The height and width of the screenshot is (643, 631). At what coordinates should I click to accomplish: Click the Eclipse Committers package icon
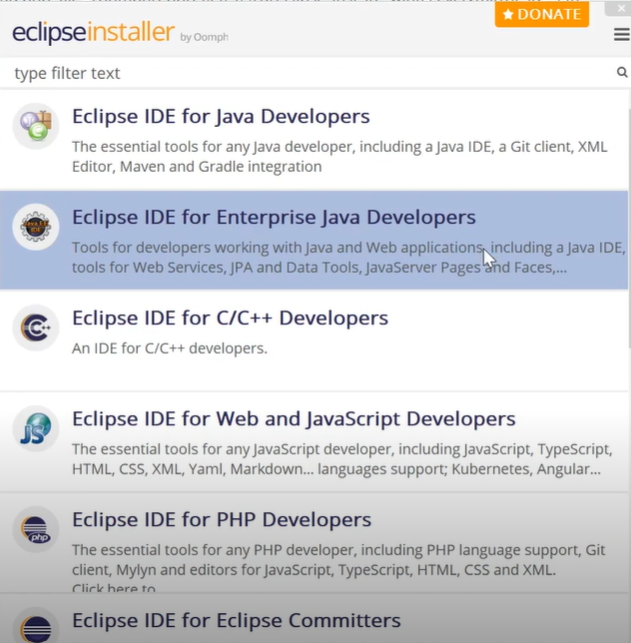point(36,626)
